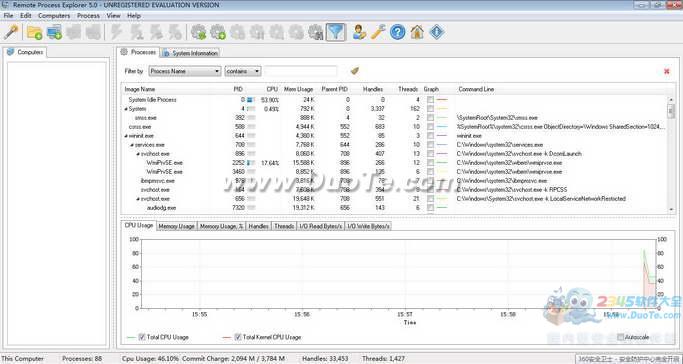Sort by Command Line column header
The height and width of the screenshot is (364, 683).
476,89
